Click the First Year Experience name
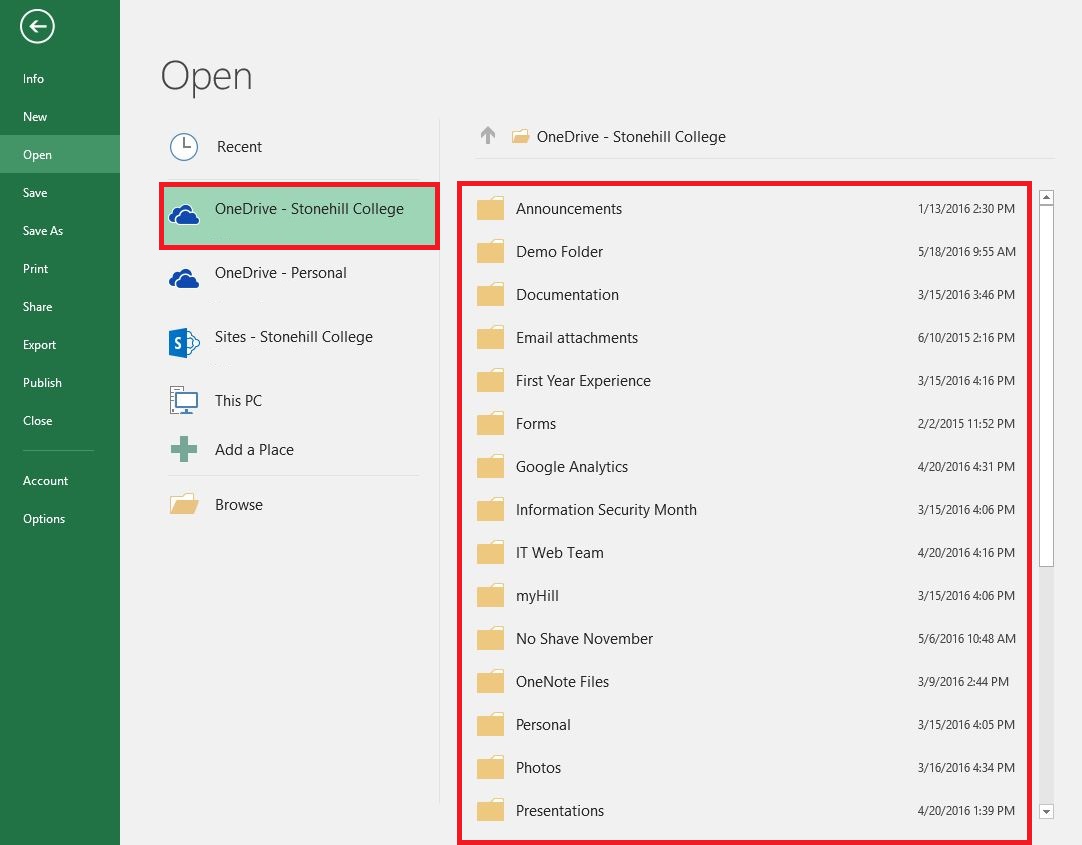1082x845 pixels. tap(583, 381)
